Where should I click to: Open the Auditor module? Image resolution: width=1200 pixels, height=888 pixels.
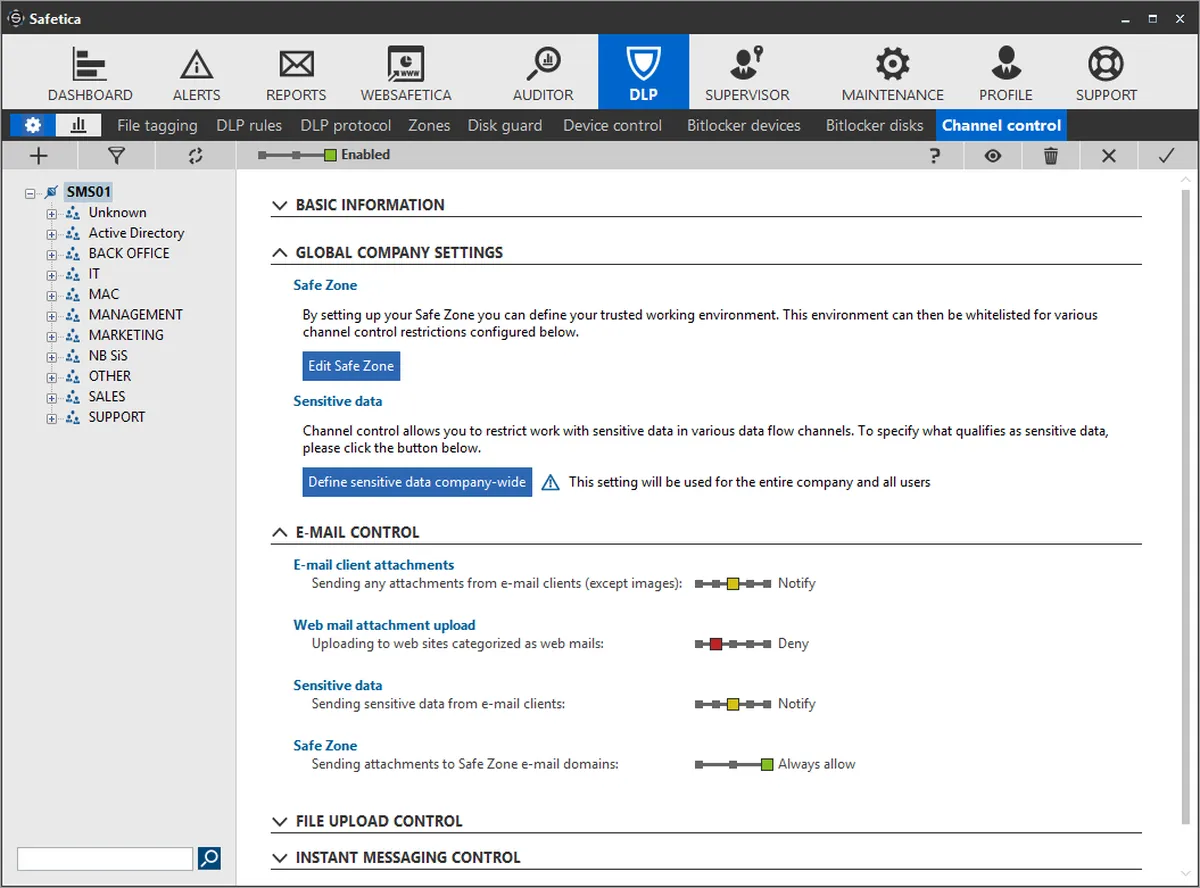point(543,74)
